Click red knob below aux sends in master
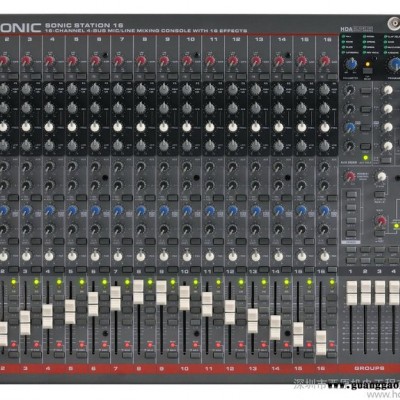The image size is (400, 400). pyautogui.click(x=350, y=176)
